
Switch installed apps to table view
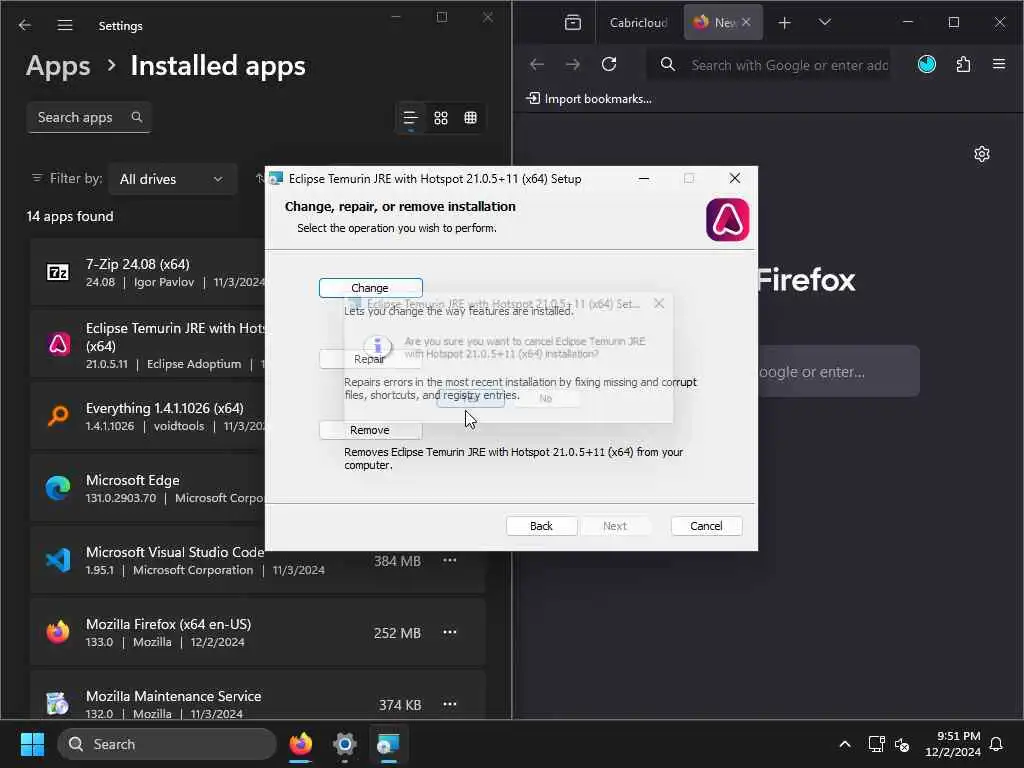470,118
